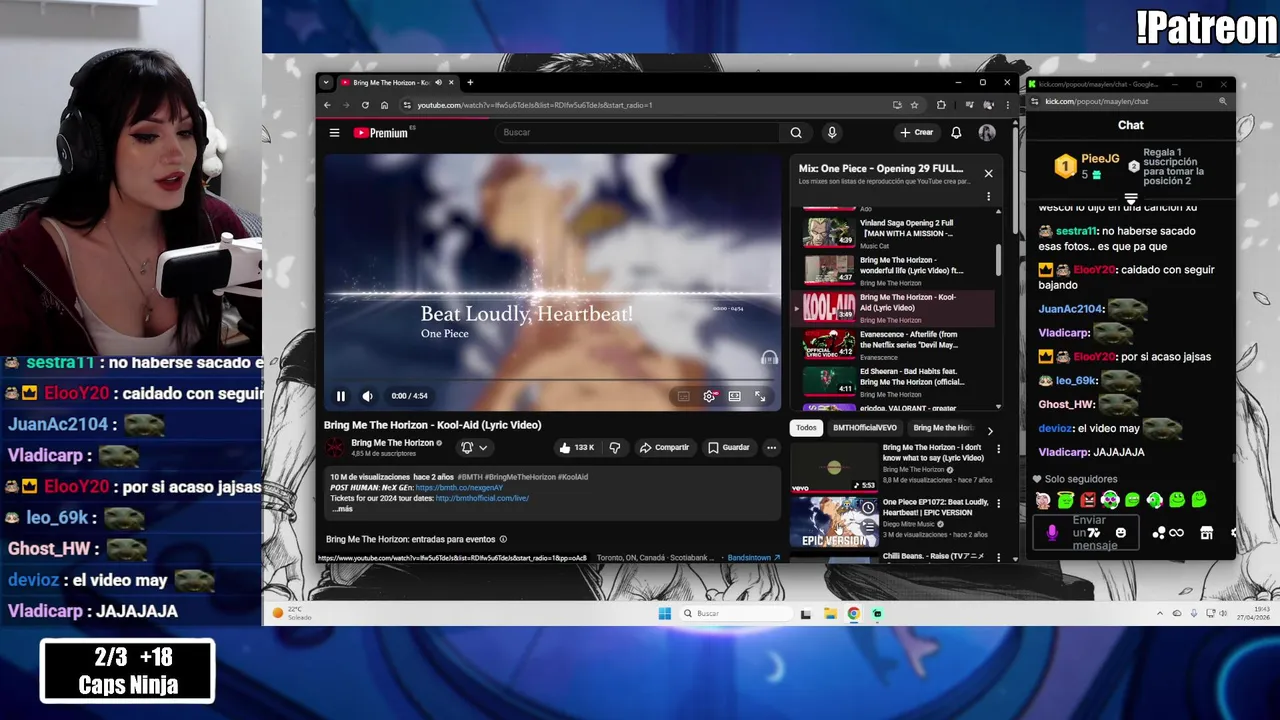1280x720 pixels.
Task: Go back with the browser back arrow
Action: [x=327, y=105]
